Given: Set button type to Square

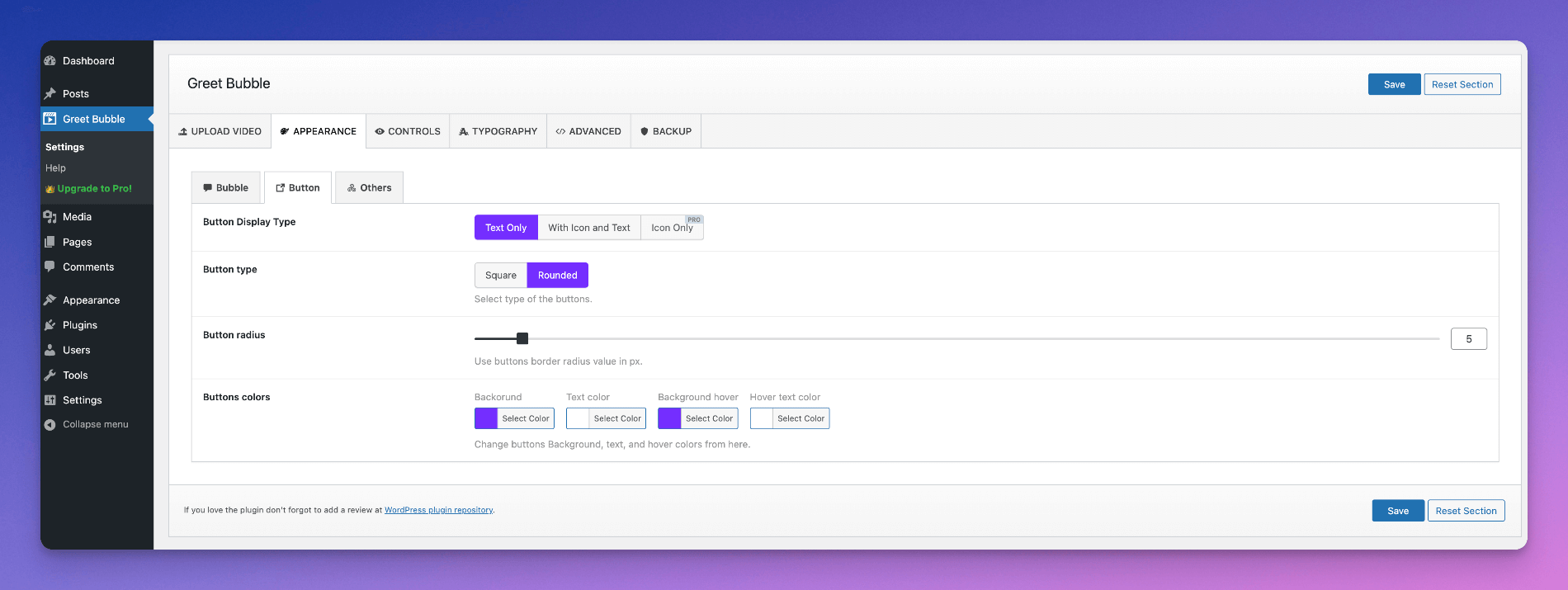Looking at the screenshot, I should [501, 276].
